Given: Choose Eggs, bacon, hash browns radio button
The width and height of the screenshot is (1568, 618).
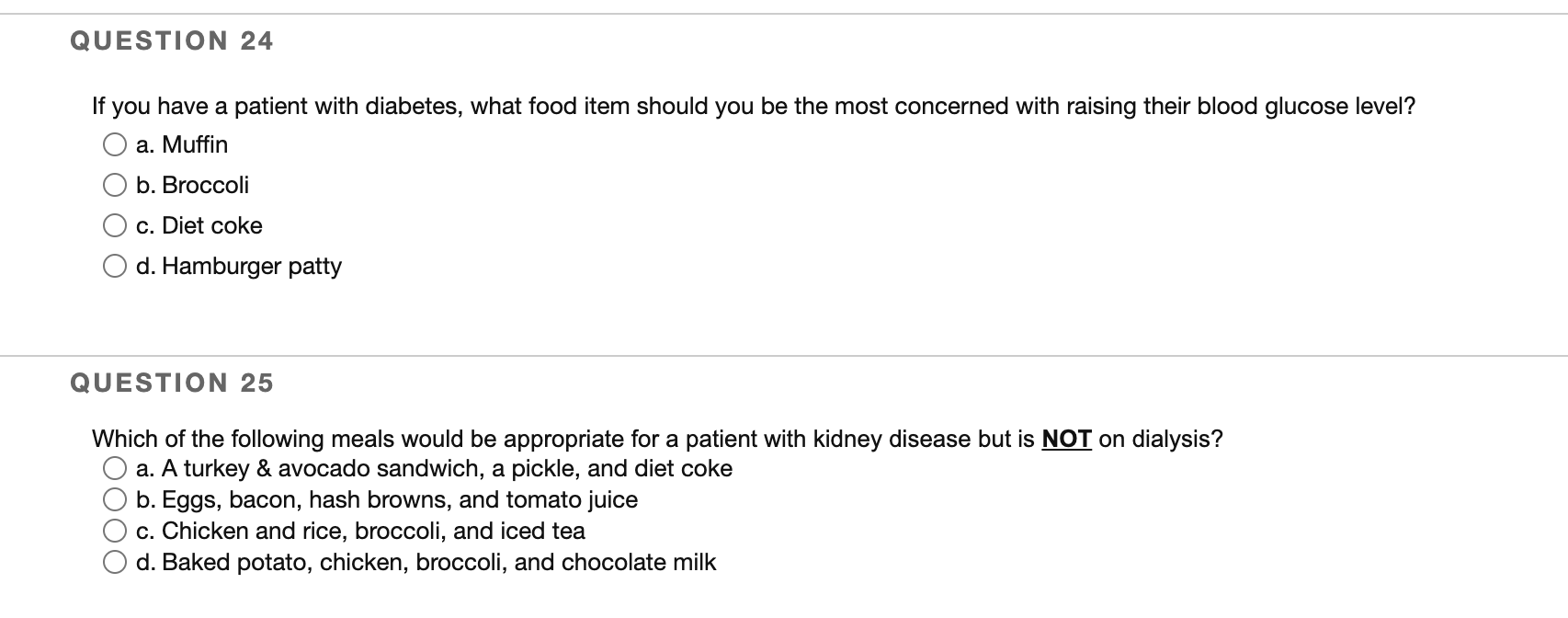Looking at the screenshot, I should coord(114,500).
